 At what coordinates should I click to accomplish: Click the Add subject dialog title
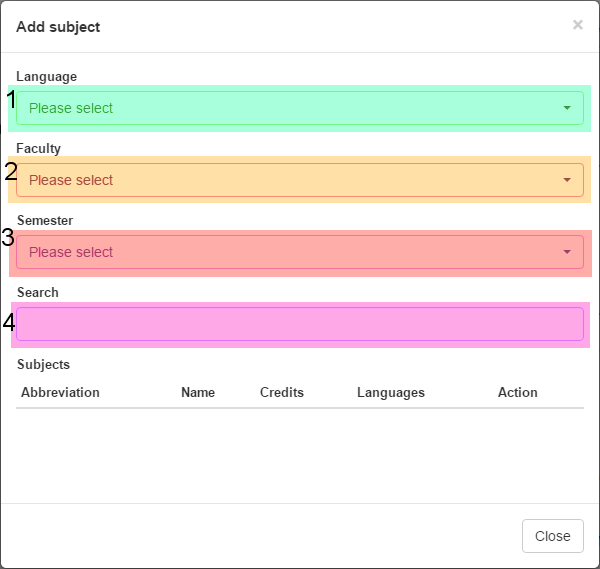click(58, 27)
